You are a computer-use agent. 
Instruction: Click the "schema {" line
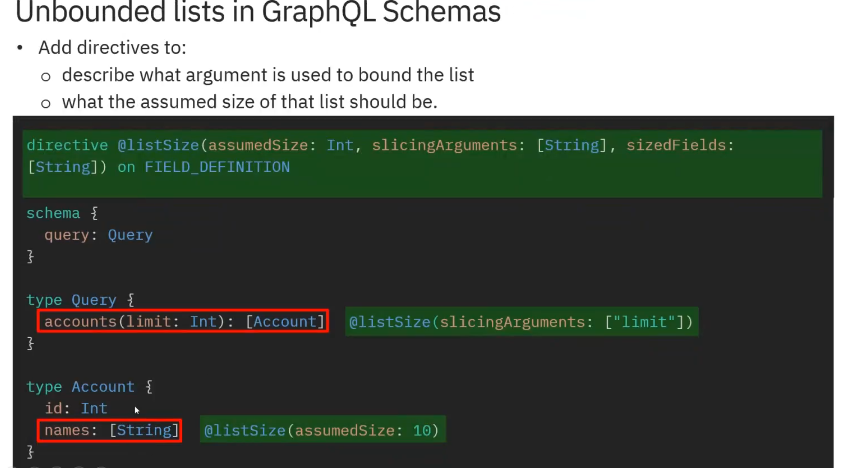tap(62, 214)
